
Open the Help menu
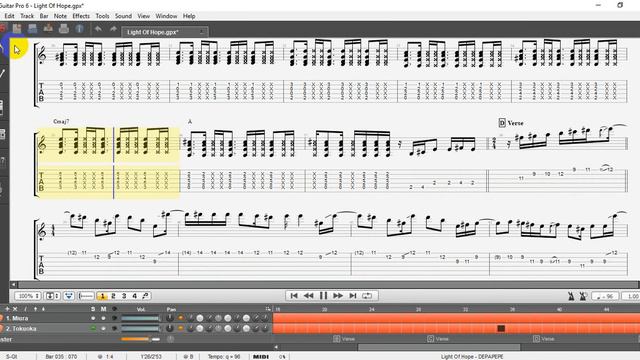(189, 16)
